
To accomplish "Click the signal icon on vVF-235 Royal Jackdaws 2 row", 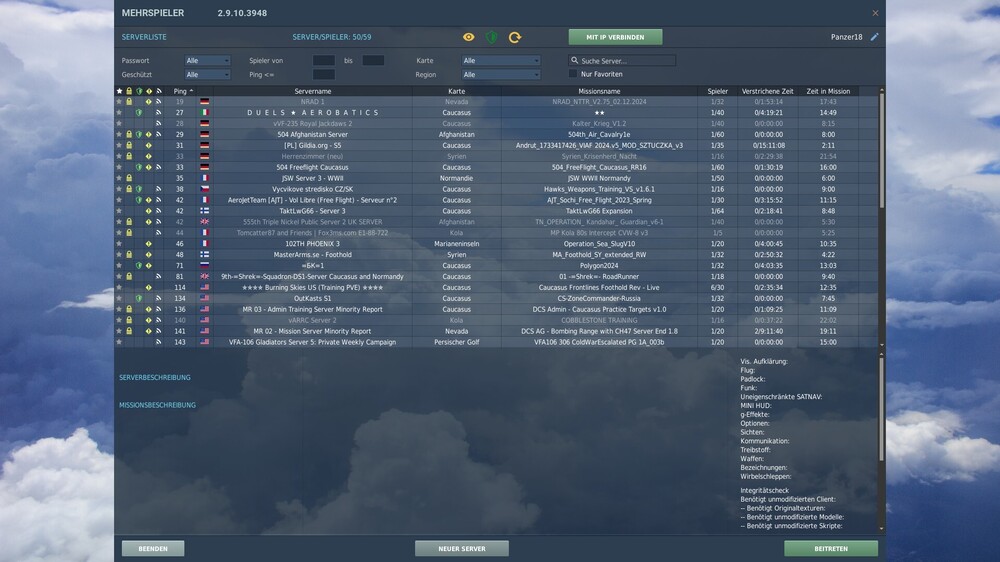I will point(159,123).
